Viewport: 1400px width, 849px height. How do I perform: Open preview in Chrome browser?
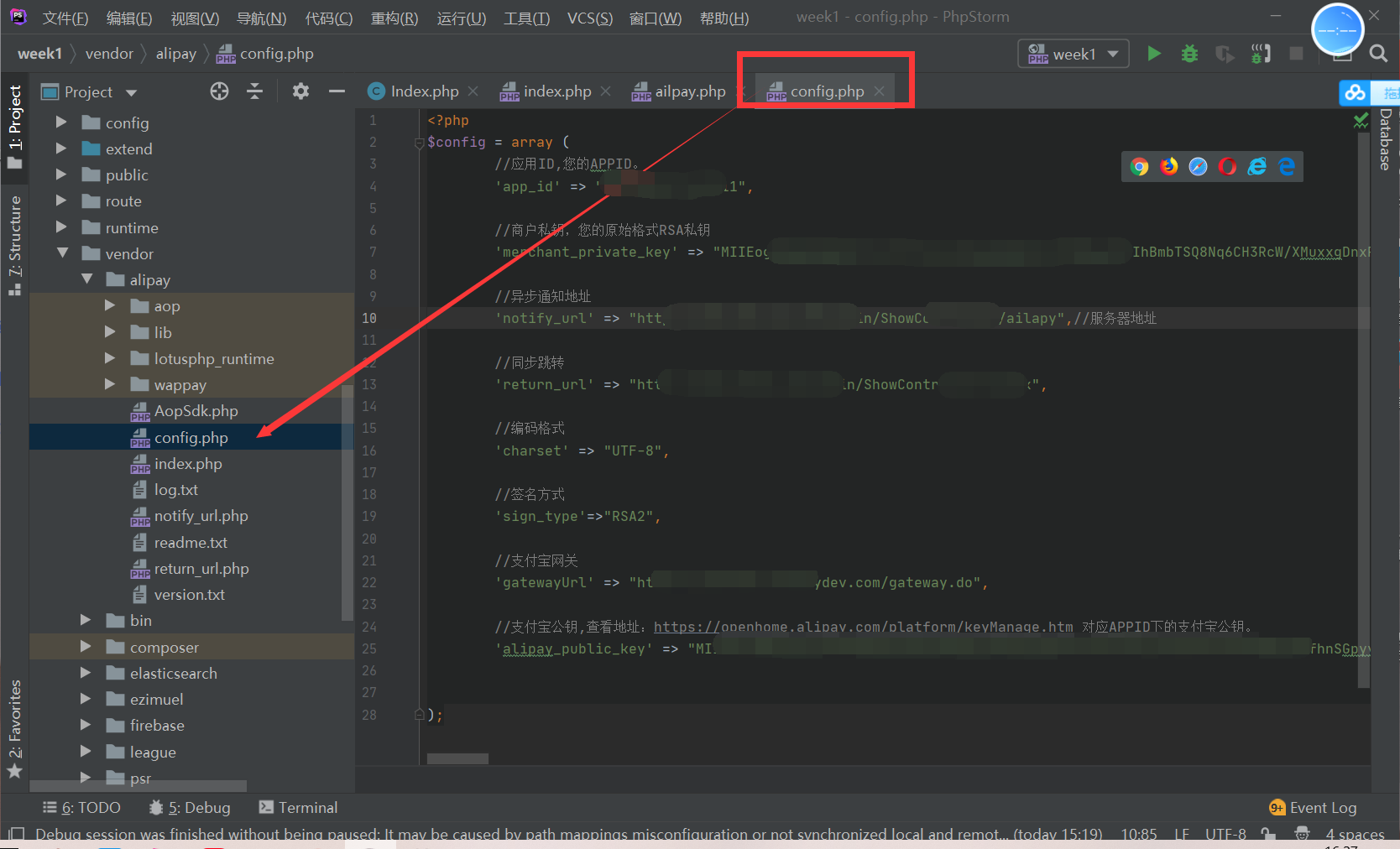[x=1139, y=166]
